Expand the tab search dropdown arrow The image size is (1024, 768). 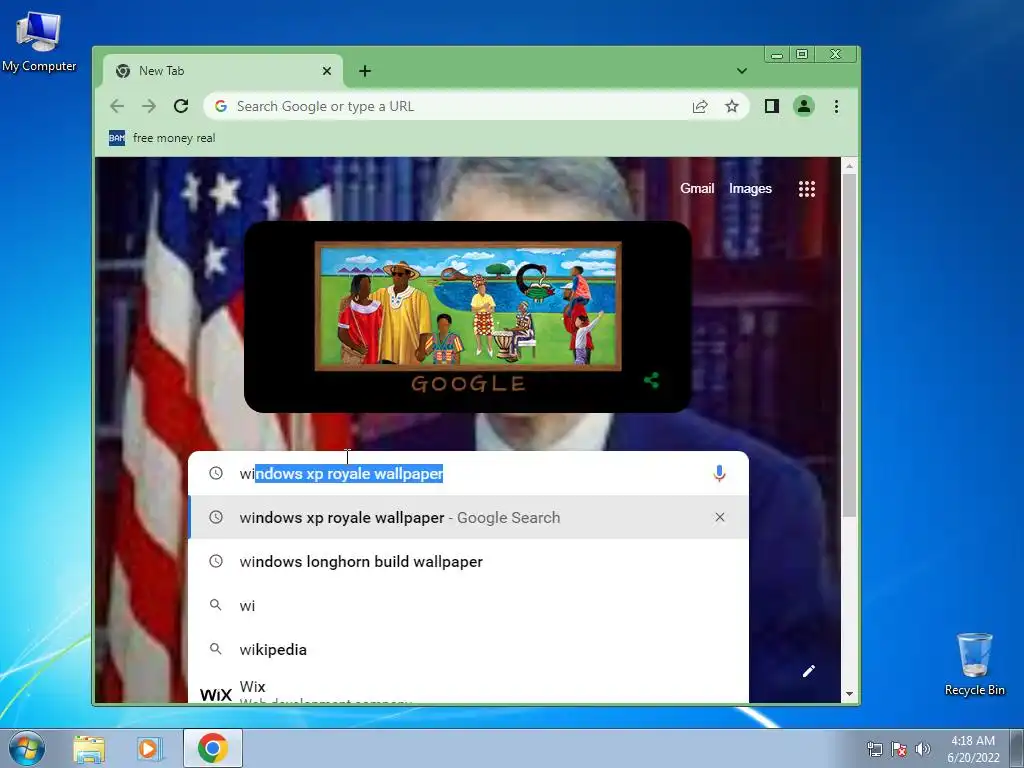point(742,71)
